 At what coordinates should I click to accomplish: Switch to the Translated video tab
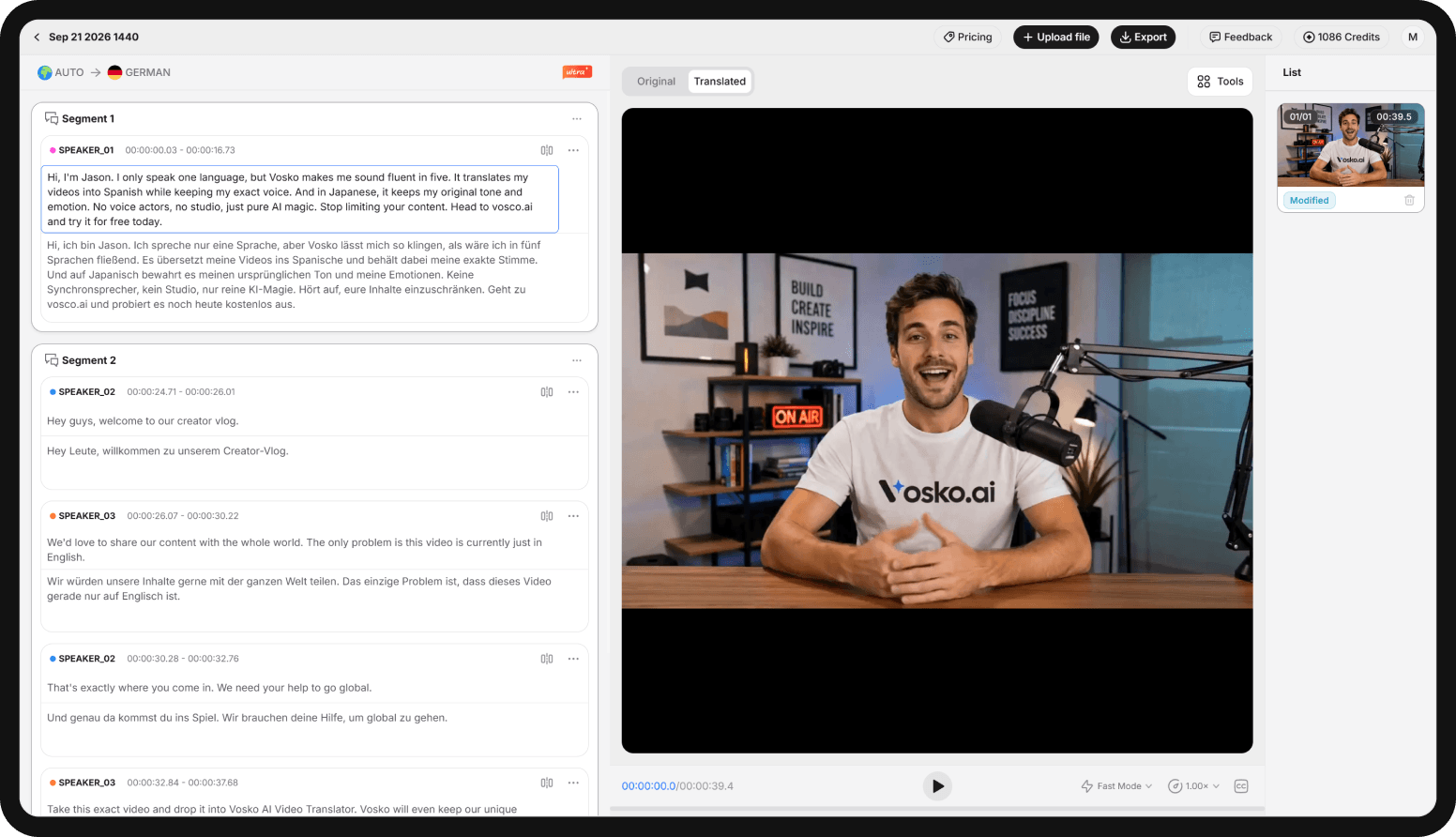[720, 82]
